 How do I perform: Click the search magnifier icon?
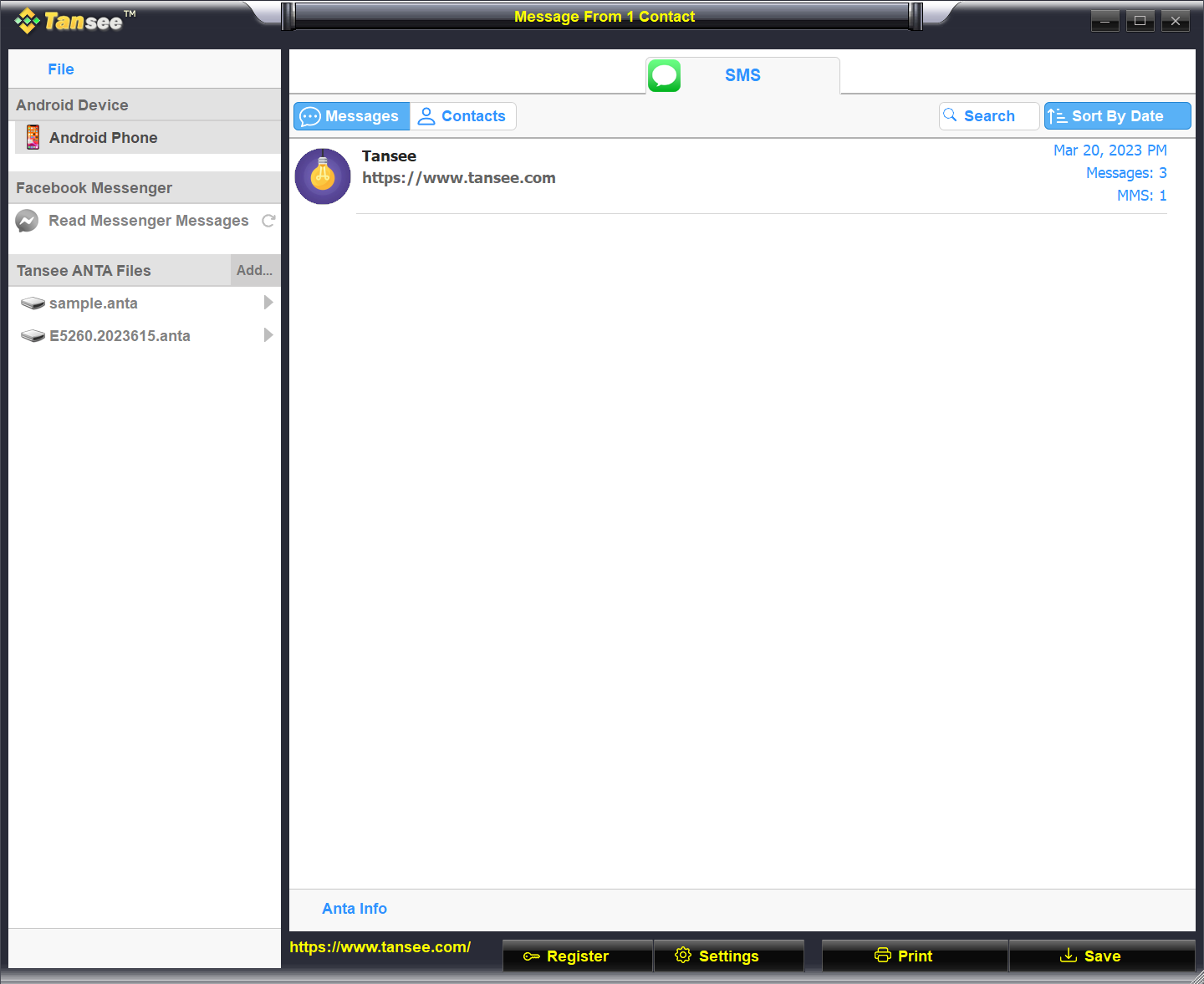951,115
